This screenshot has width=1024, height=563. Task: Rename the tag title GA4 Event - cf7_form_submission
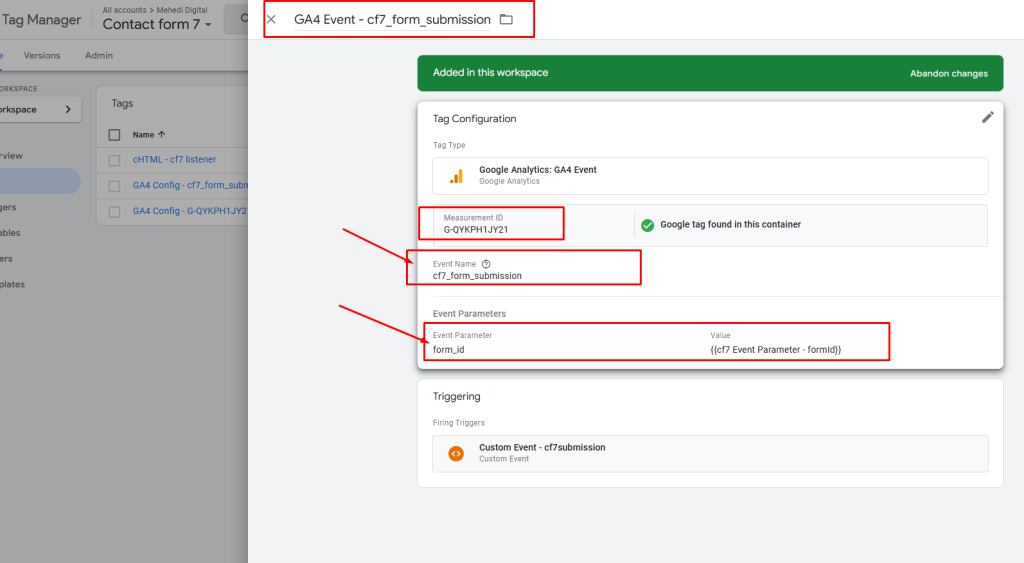392,20
